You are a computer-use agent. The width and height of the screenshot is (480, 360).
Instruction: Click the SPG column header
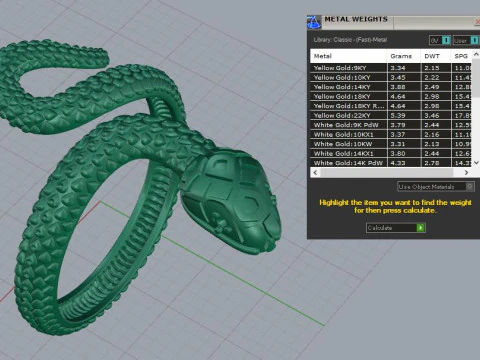(x=461, y=56)
